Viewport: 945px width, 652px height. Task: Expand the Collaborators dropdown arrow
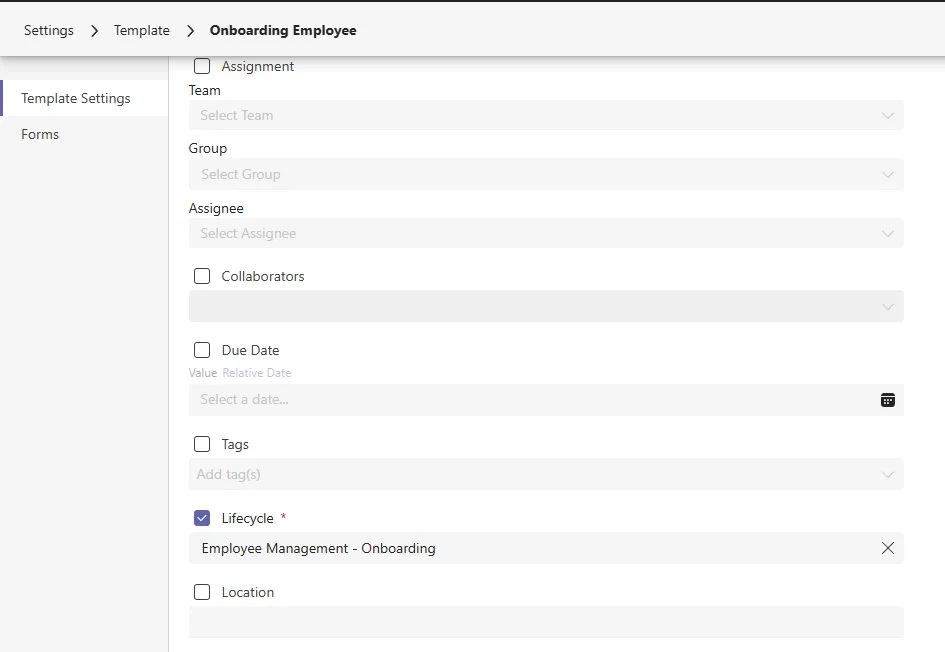tap(887, 307)
